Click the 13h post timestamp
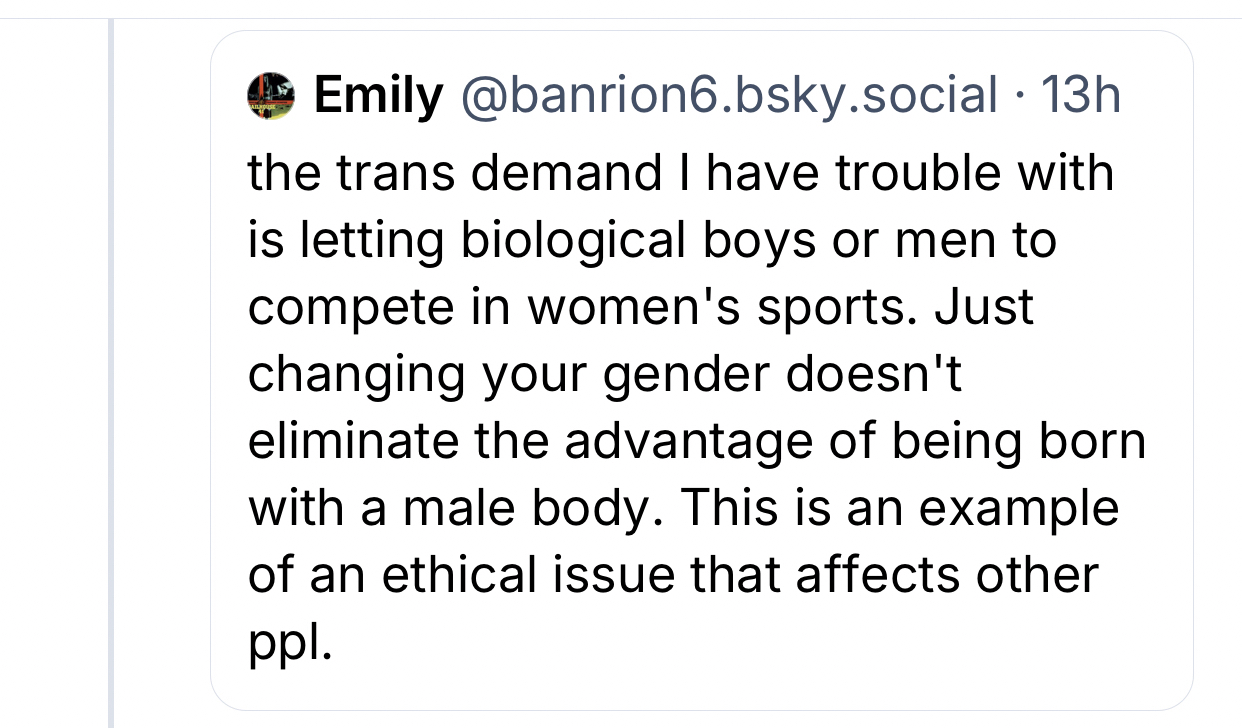 point(1080,97)
